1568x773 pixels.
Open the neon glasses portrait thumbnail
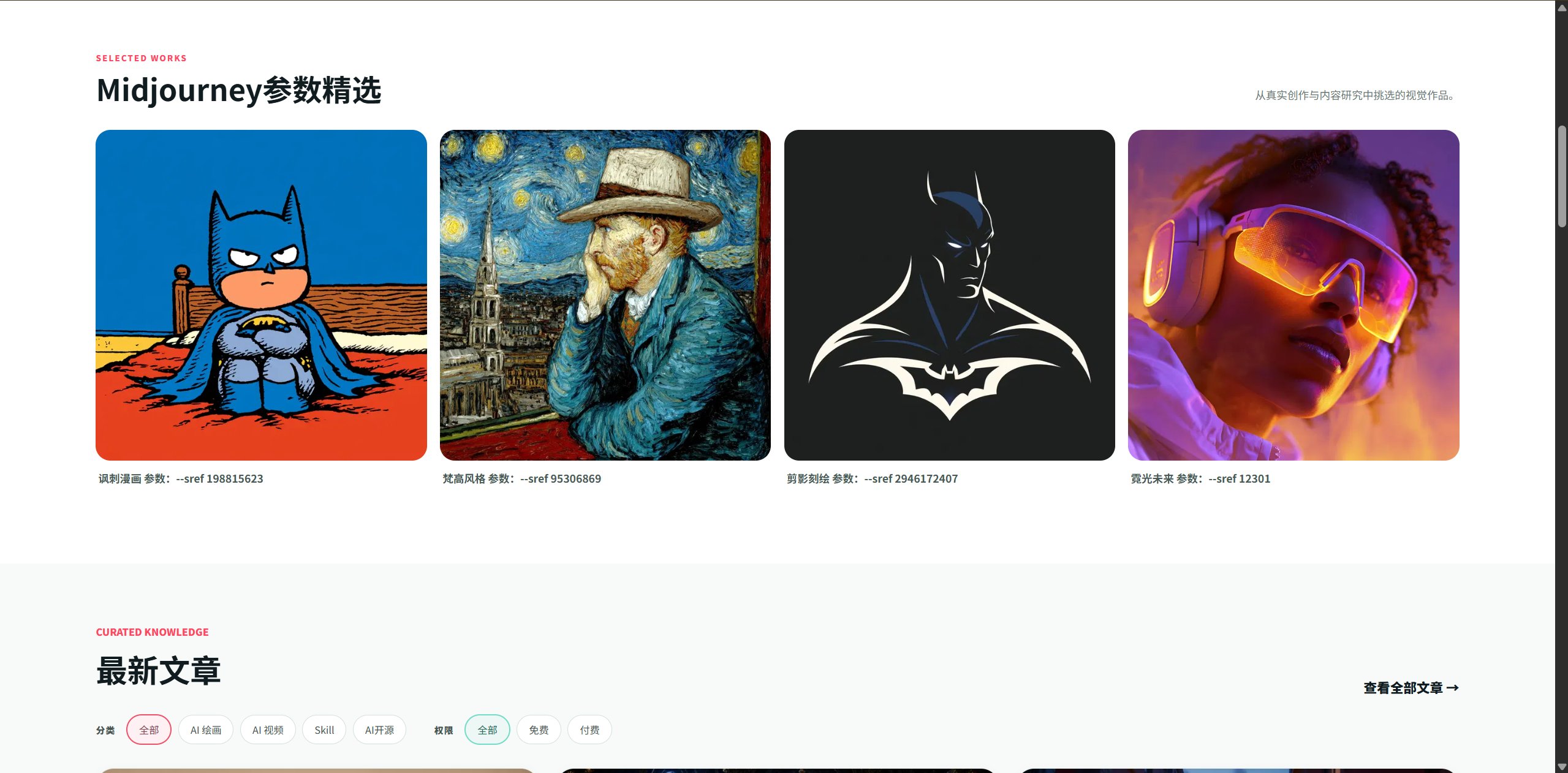1293,295
